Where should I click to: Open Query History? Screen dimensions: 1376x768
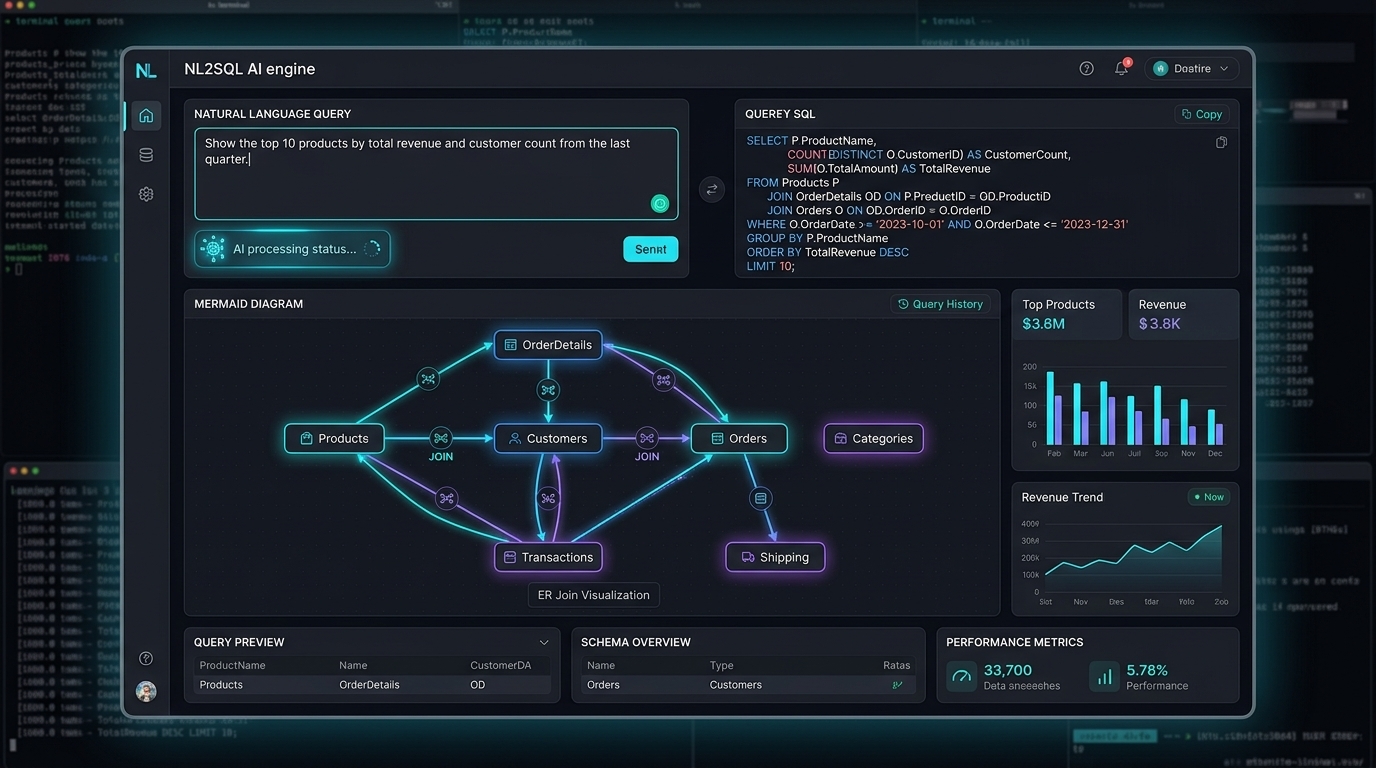point(940,304)
